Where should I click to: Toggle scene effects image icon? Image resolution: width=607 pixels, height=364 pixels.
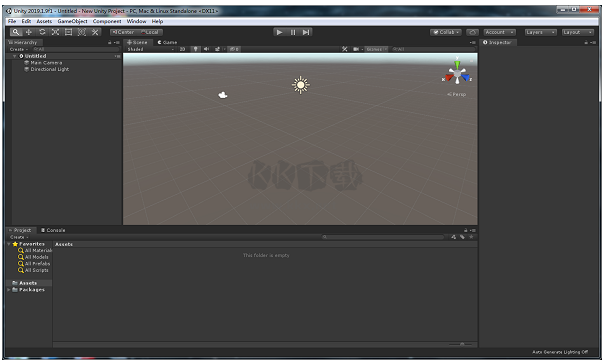pyautogui.click(x=218, y=49)
